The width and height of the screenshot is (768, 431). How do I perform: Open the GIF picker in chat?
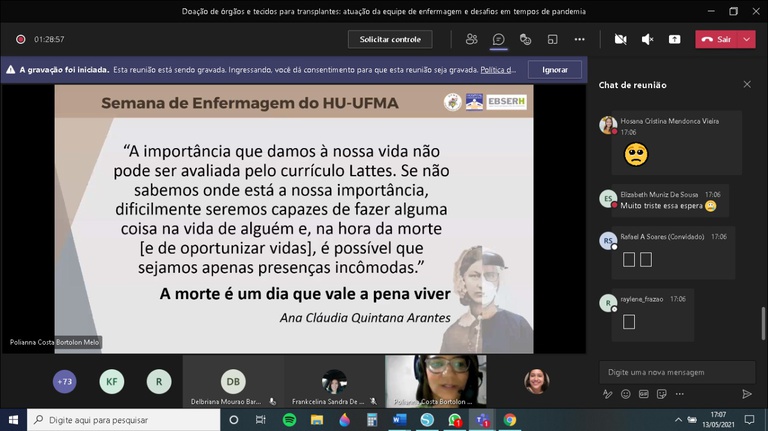pos(644,394)
